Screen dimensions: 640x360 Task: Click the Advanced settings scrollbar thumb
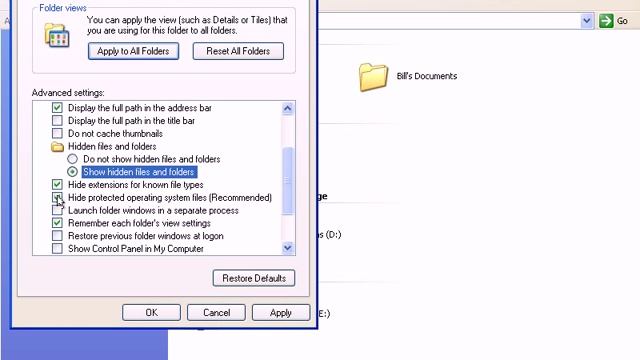(x=287, y=180)
